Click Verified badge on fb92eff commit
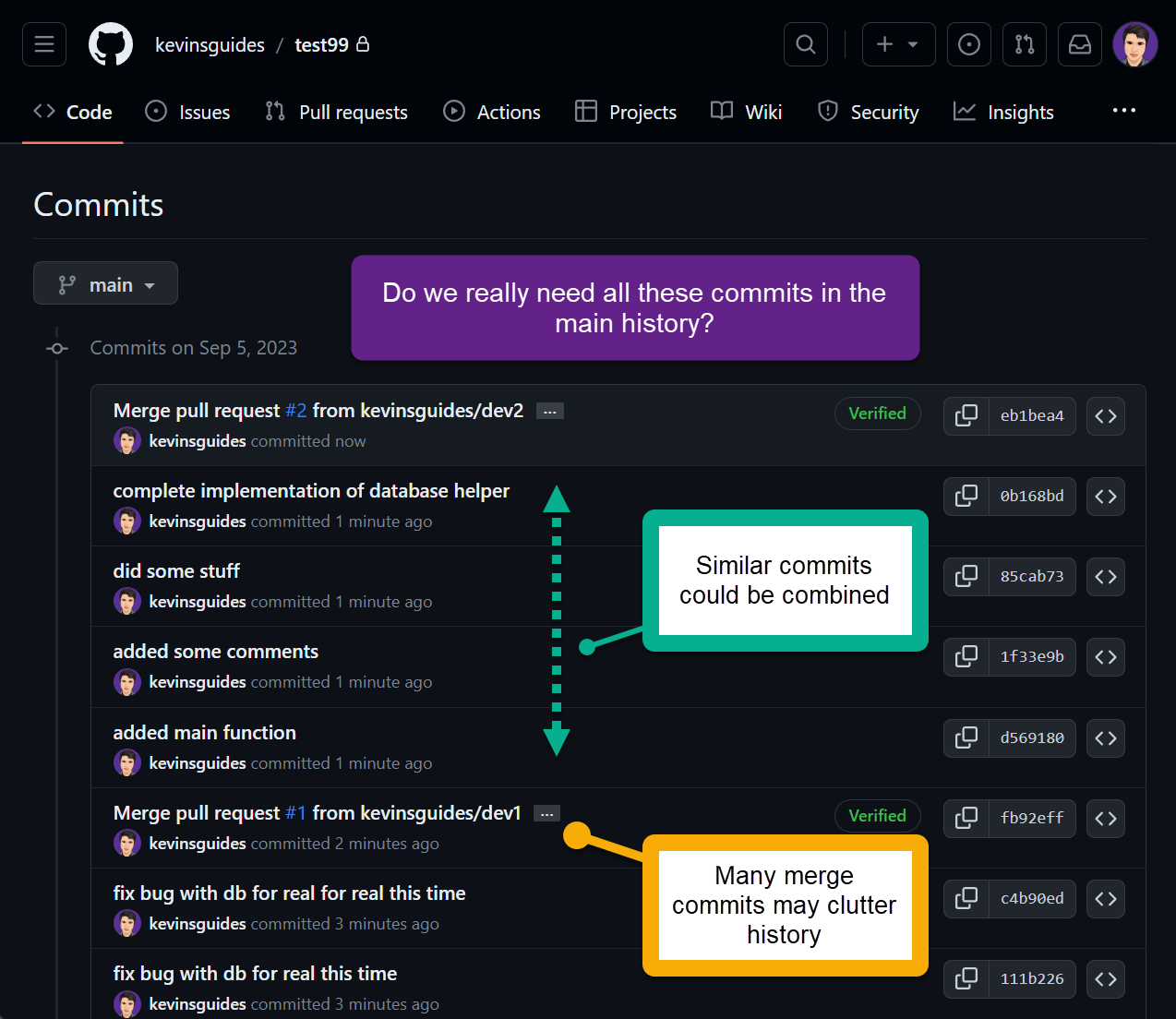Image resolution: width=1176 pixels, height=1019 pixels. (x=878, y=816)
